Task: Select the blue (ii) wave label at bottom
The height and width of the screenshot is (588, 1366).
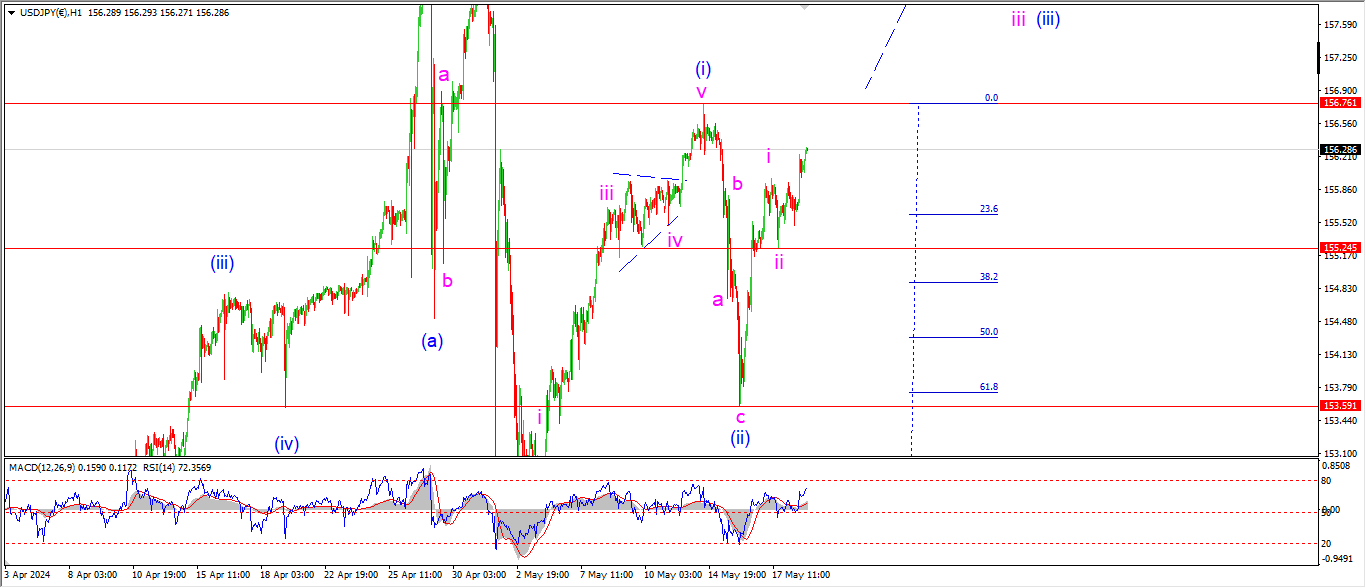Action: coord(740,437)
